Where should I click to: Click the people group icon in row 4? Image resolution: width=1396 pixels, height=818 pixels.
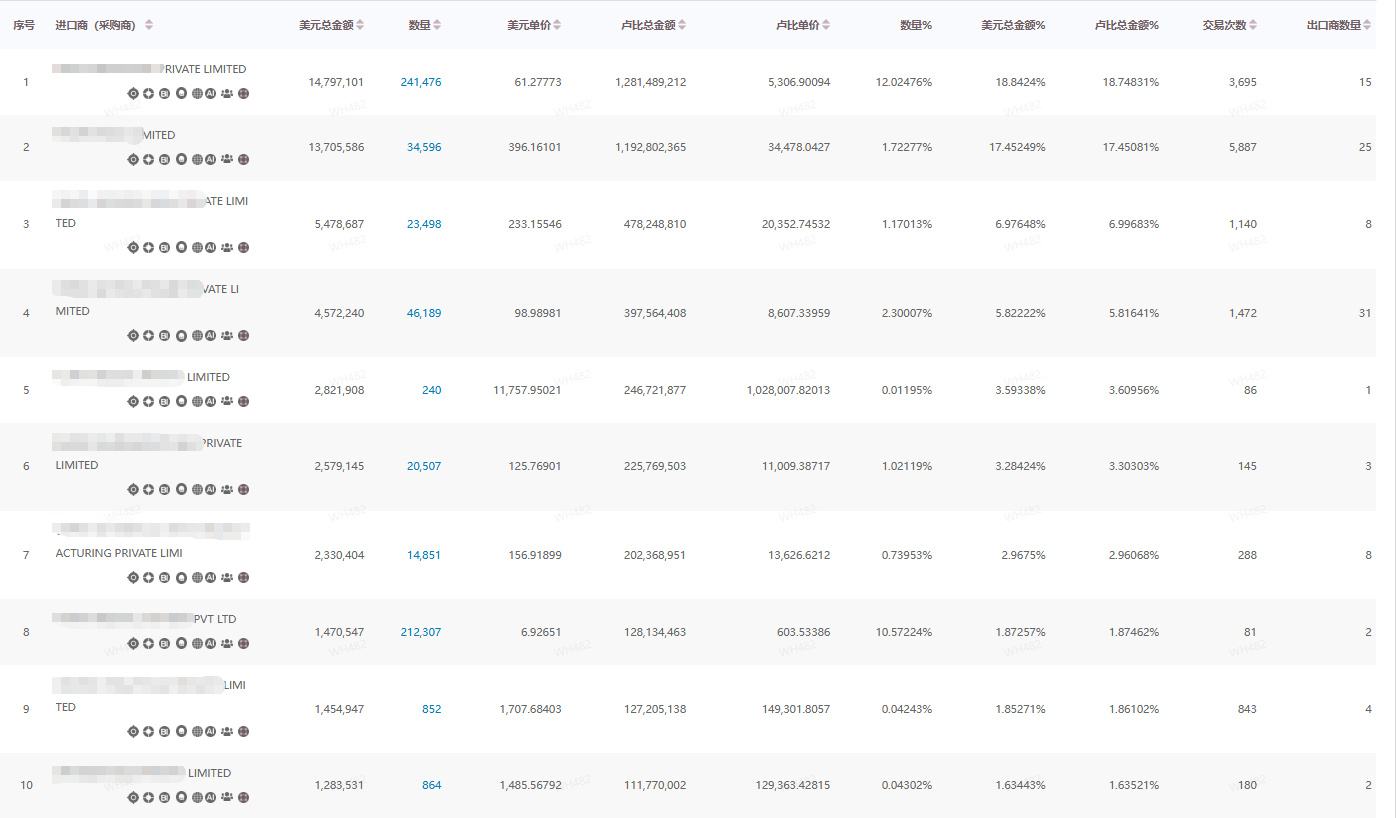[227, 335]
